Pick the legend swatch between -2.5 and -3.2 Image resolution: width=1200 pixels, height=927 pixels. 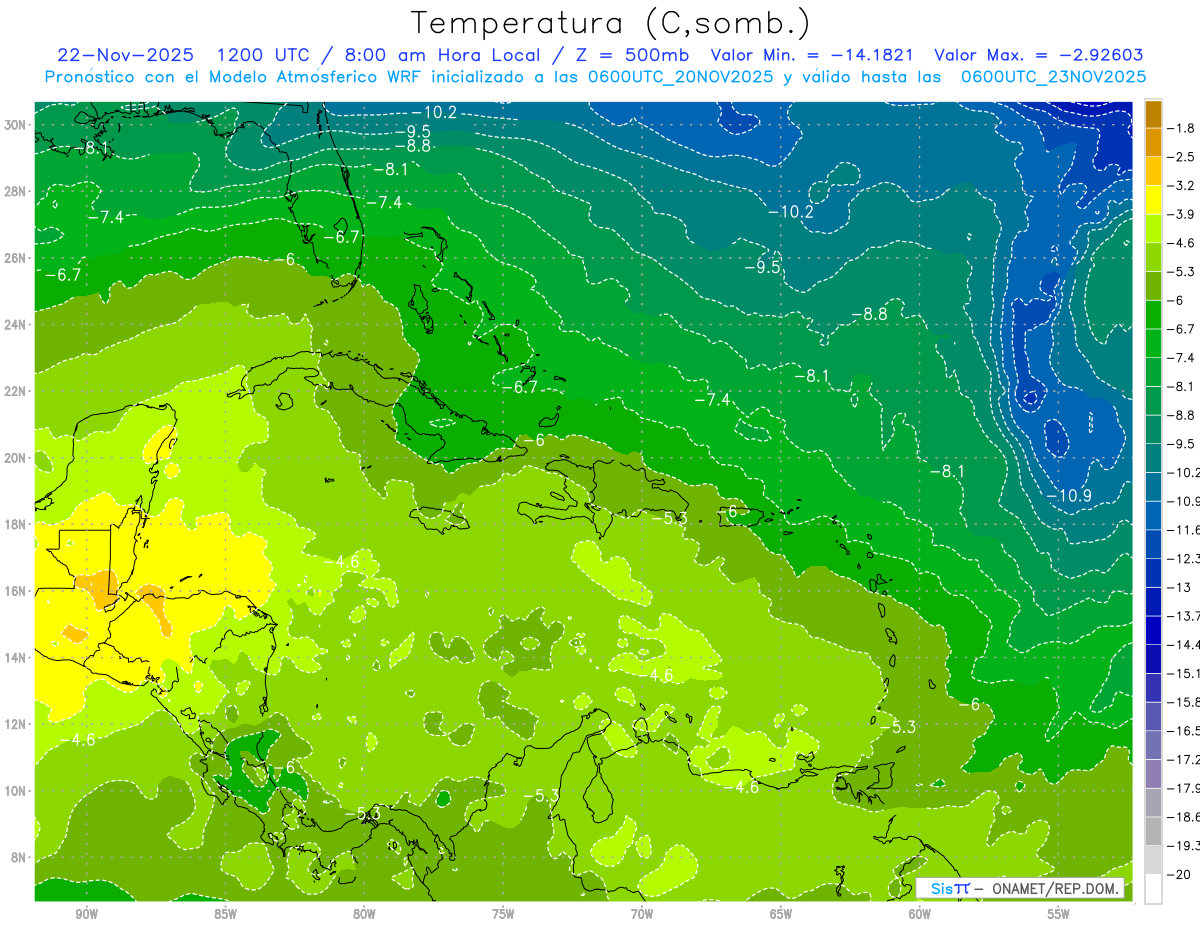(x=1153, y=172)
